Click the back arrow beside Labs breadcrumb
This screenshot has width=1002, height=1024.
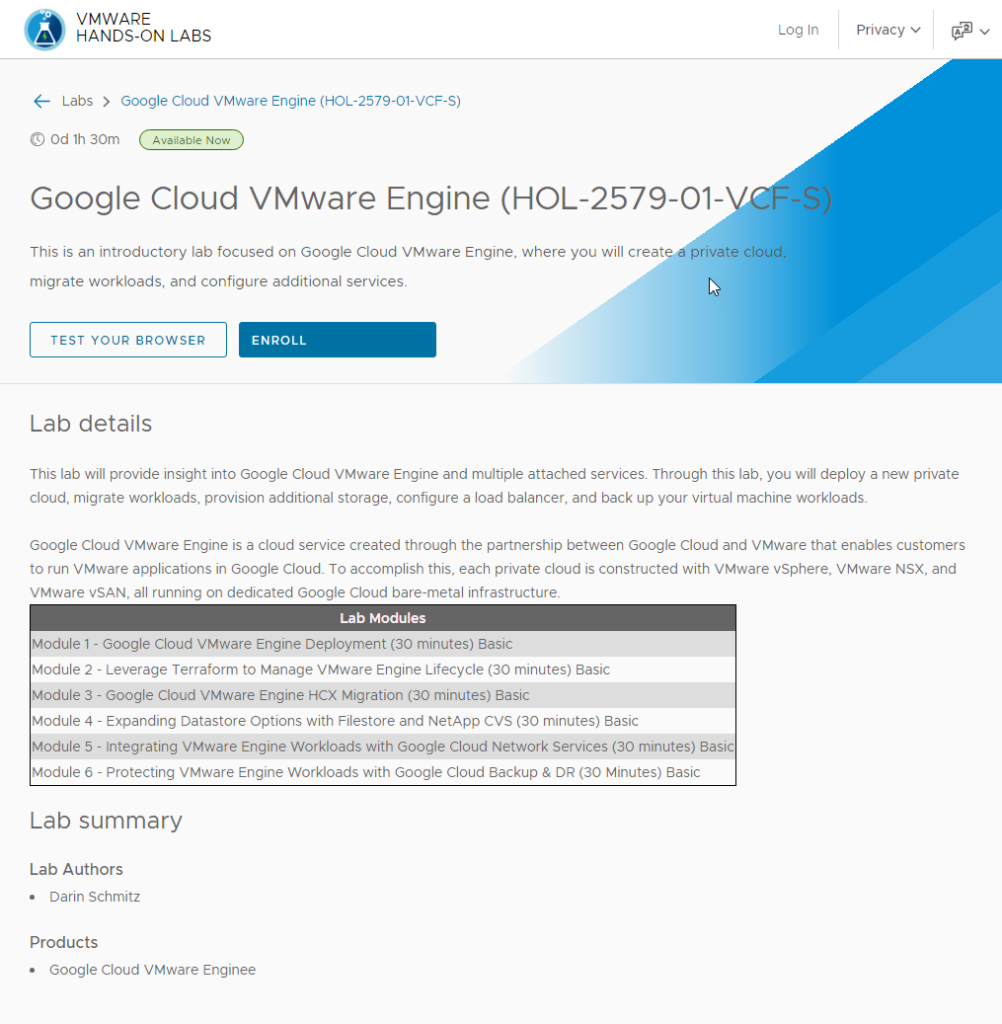coord(40,101)
